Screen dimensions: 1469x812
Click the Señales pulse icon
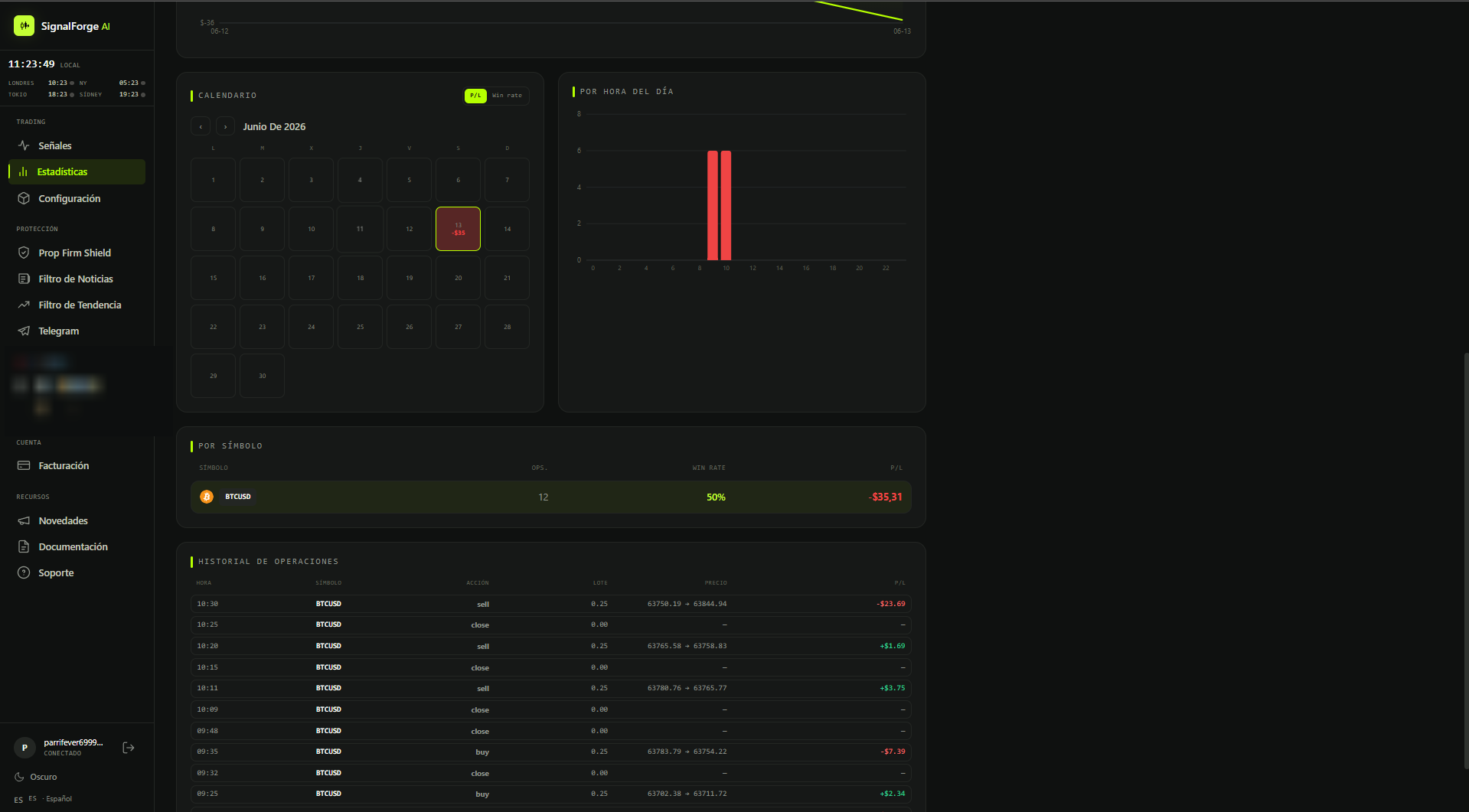[x=24, y=145]
